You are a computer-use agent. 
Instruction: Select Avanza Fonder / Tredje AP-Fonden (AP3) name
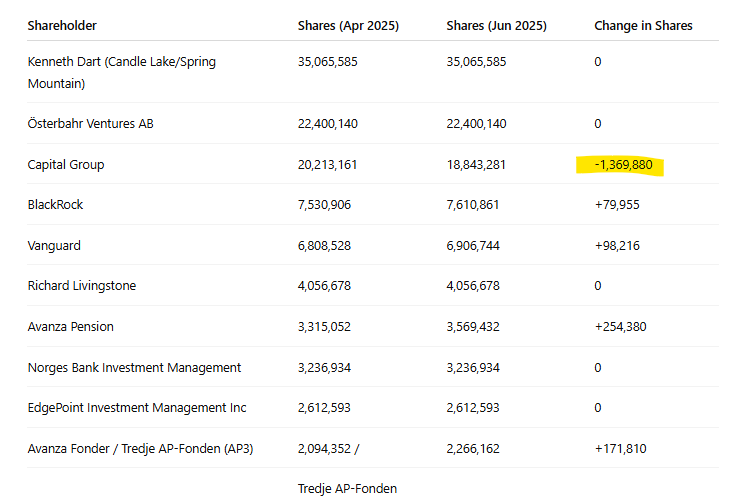pos(141,449)
